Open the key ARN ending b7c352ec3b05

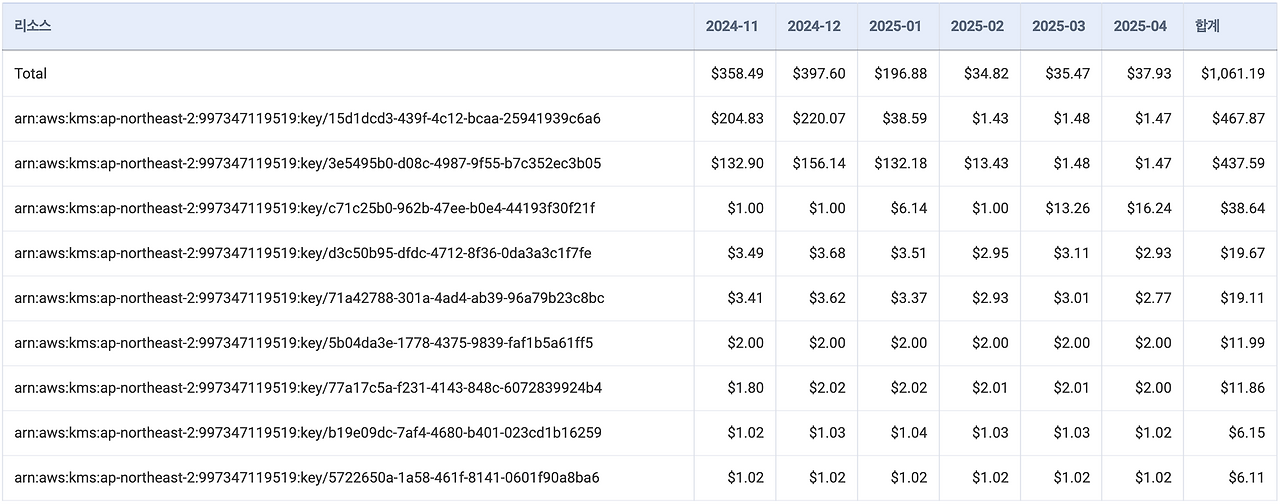click(x=307, y=163)
